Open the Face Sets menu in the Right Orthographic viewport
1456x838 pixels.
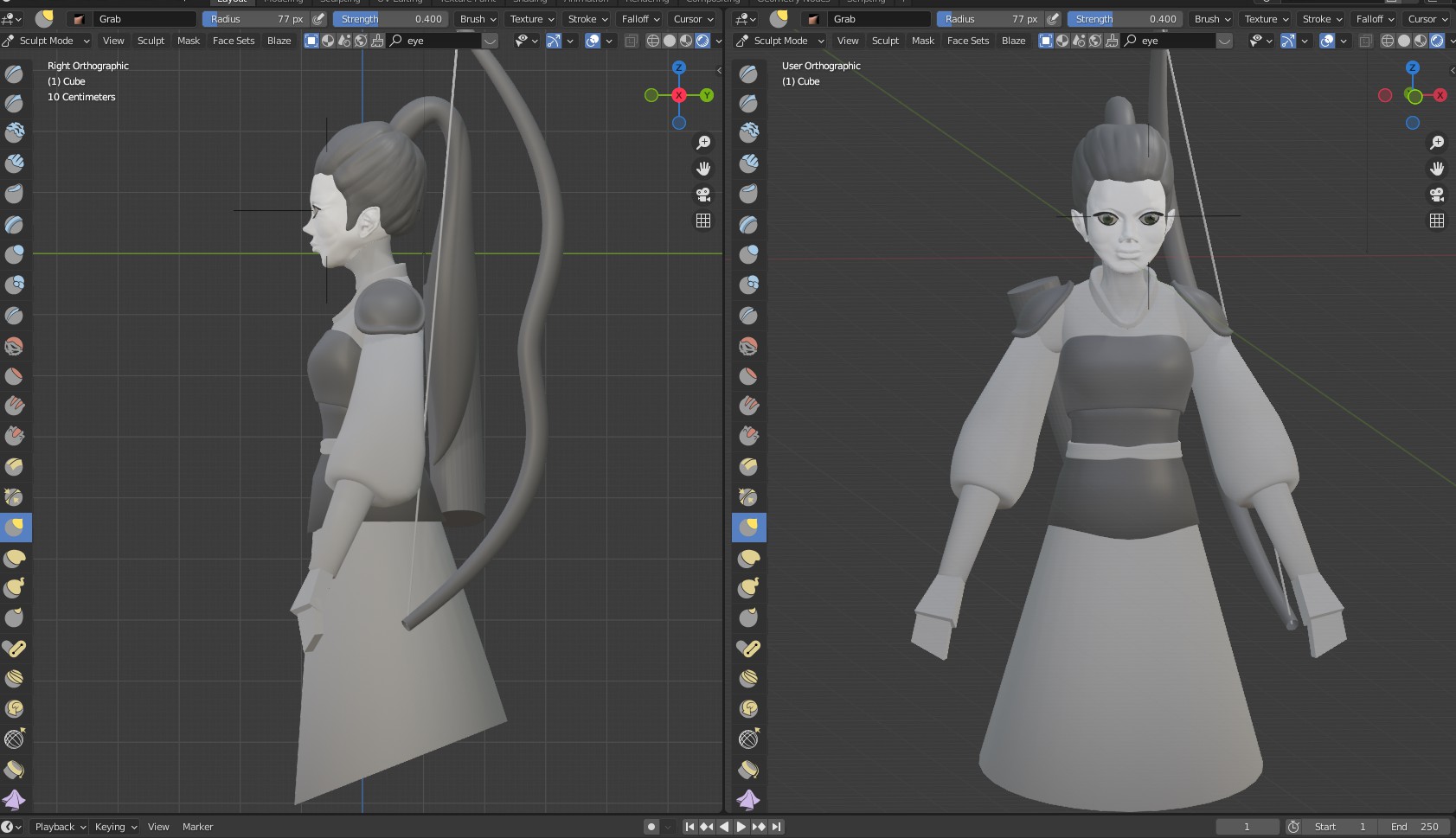coord(234,41)
